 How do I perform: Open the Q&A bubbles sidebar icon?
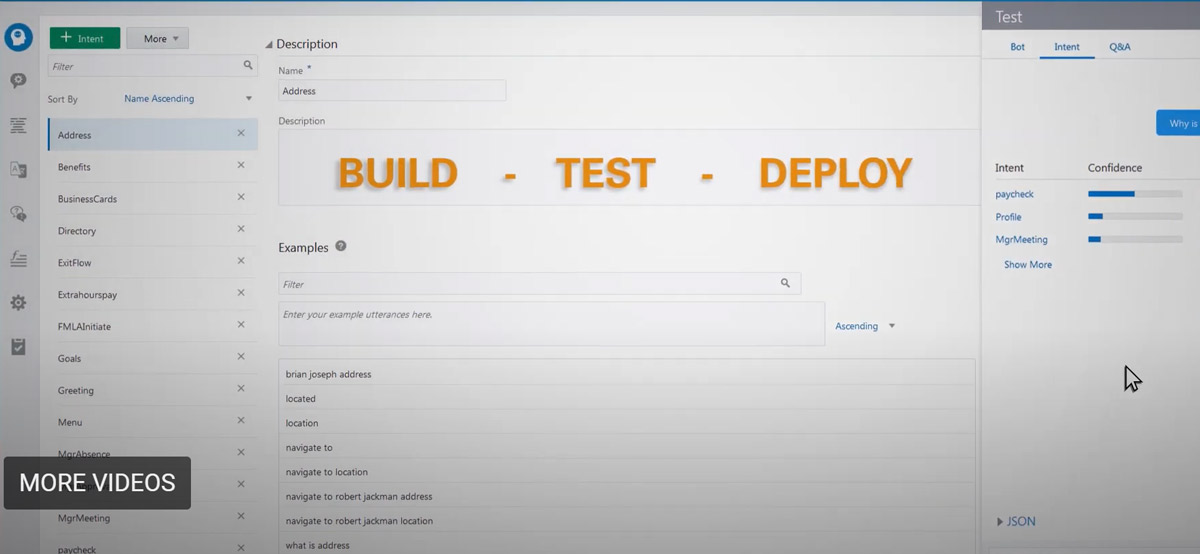point(18,214)
